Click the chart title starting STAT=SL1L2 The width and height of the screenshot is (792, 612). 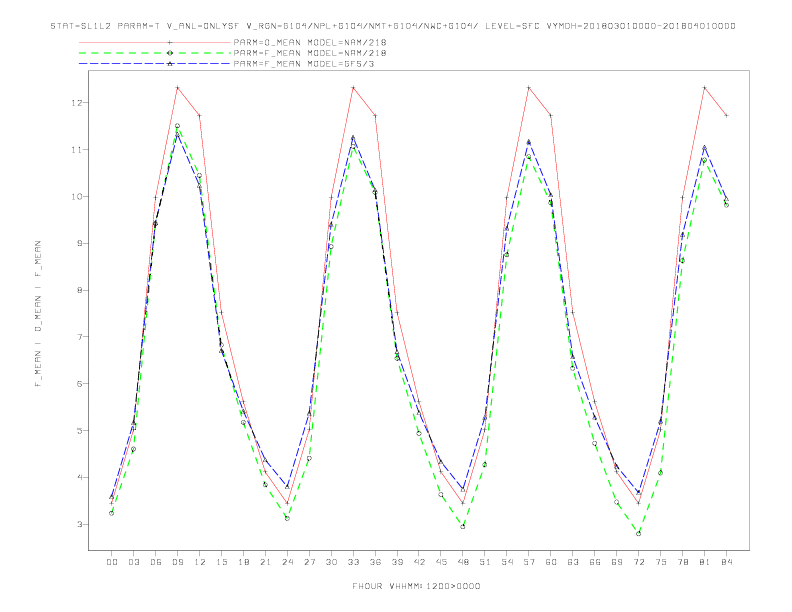pyautogui.click(x=393, y=26)
